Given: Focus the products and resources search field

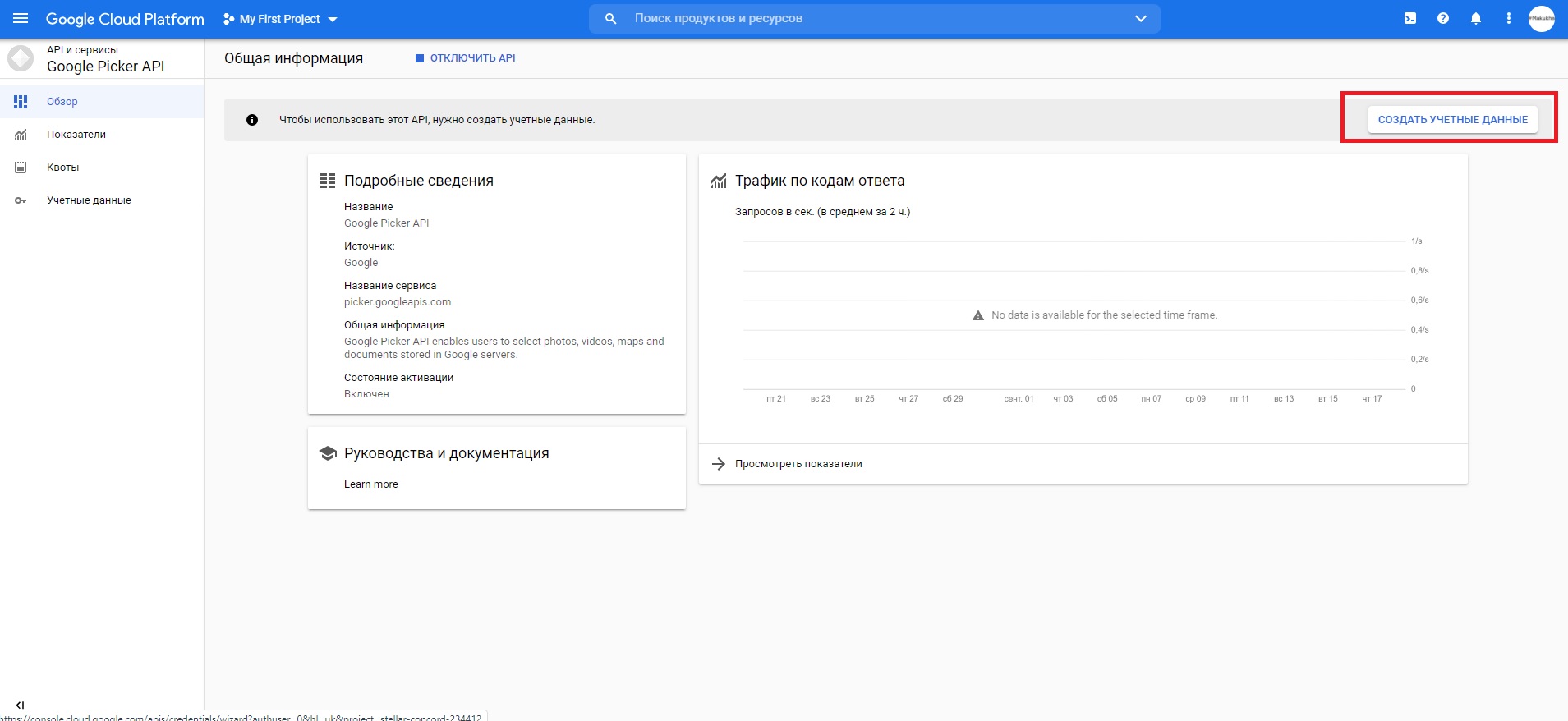Looking at the screenshot, I should tap(875, 18).
